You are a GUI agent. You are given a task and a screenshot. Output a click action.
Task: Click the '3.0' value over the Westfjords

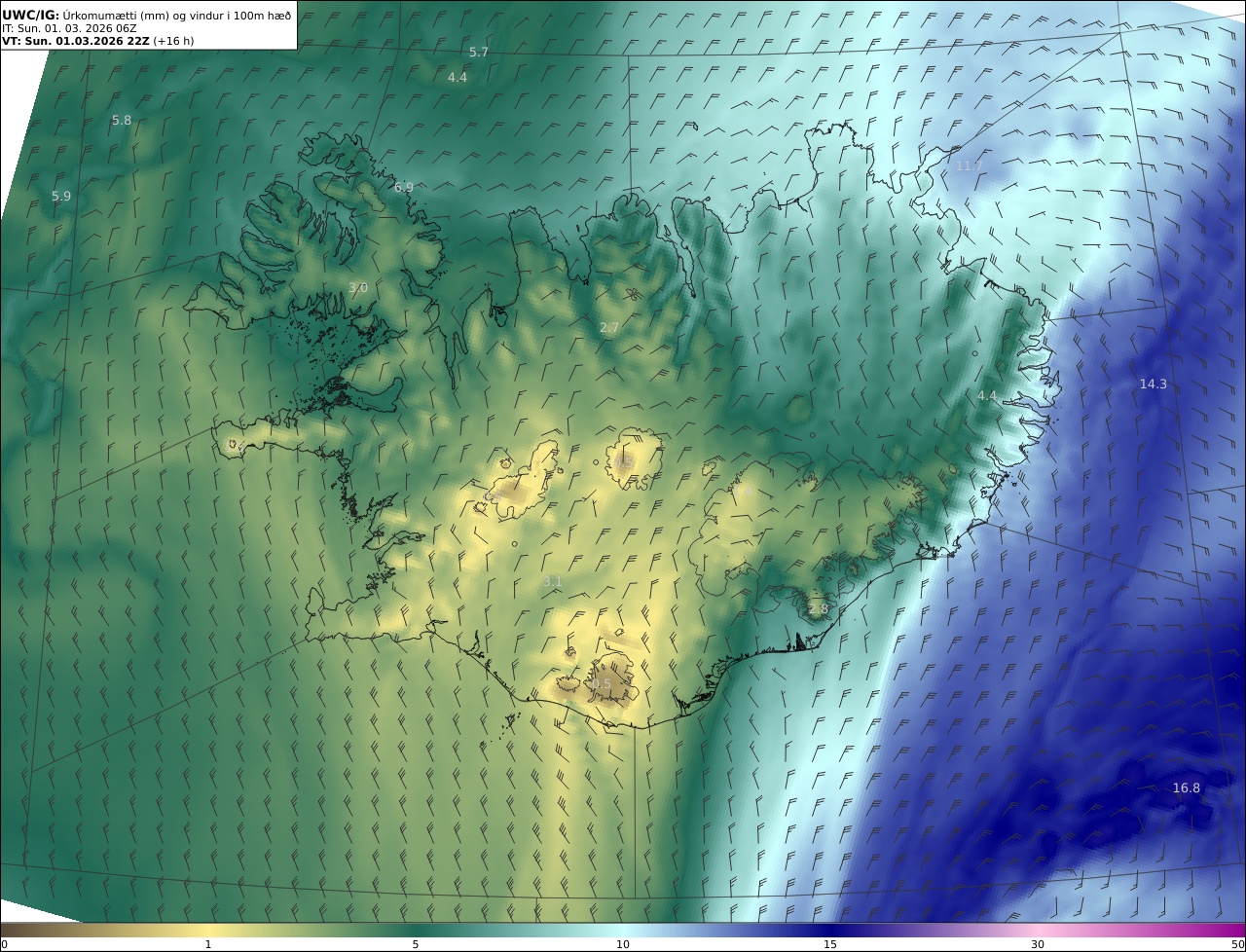tap(358, 287)
